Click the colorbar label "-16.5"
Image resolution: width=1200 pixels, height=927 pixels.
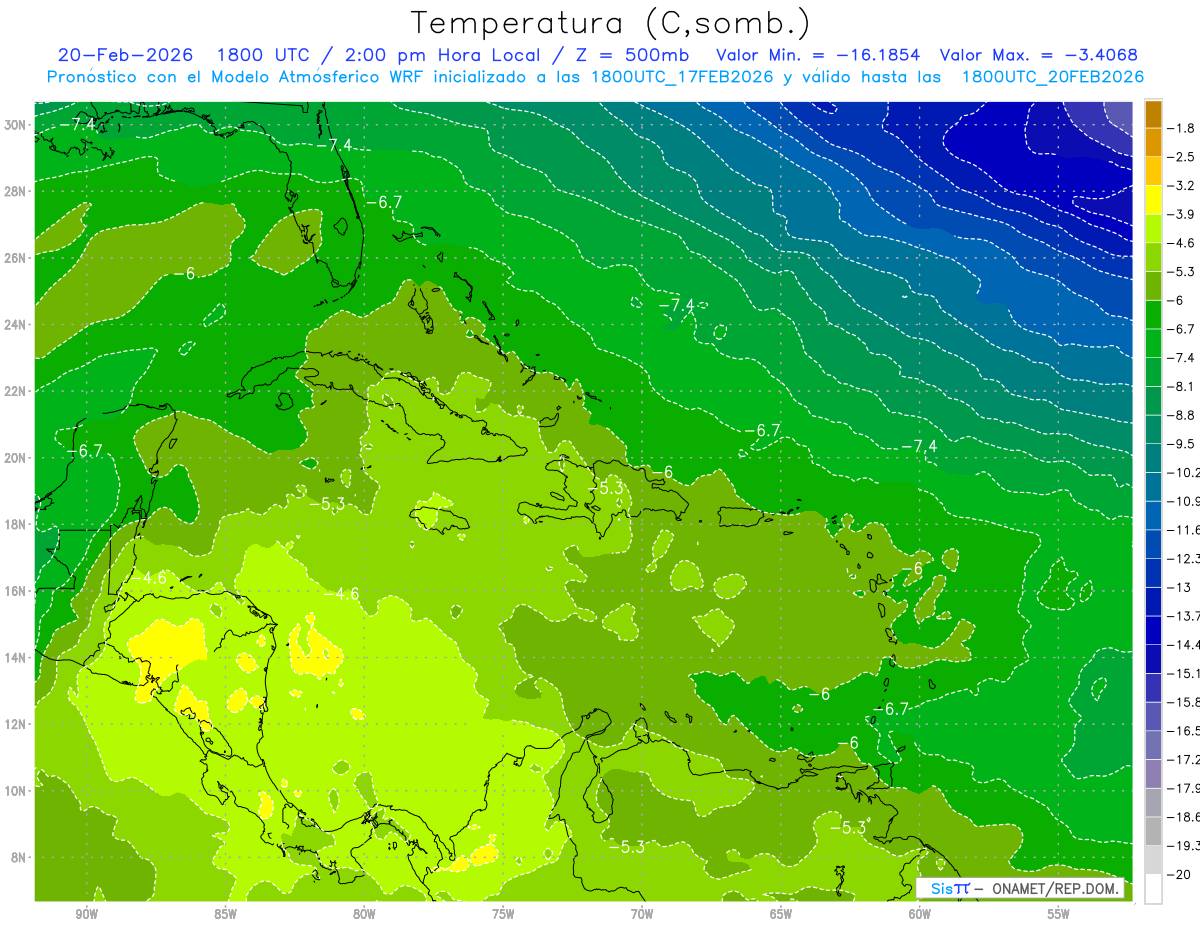[1184, 731]
